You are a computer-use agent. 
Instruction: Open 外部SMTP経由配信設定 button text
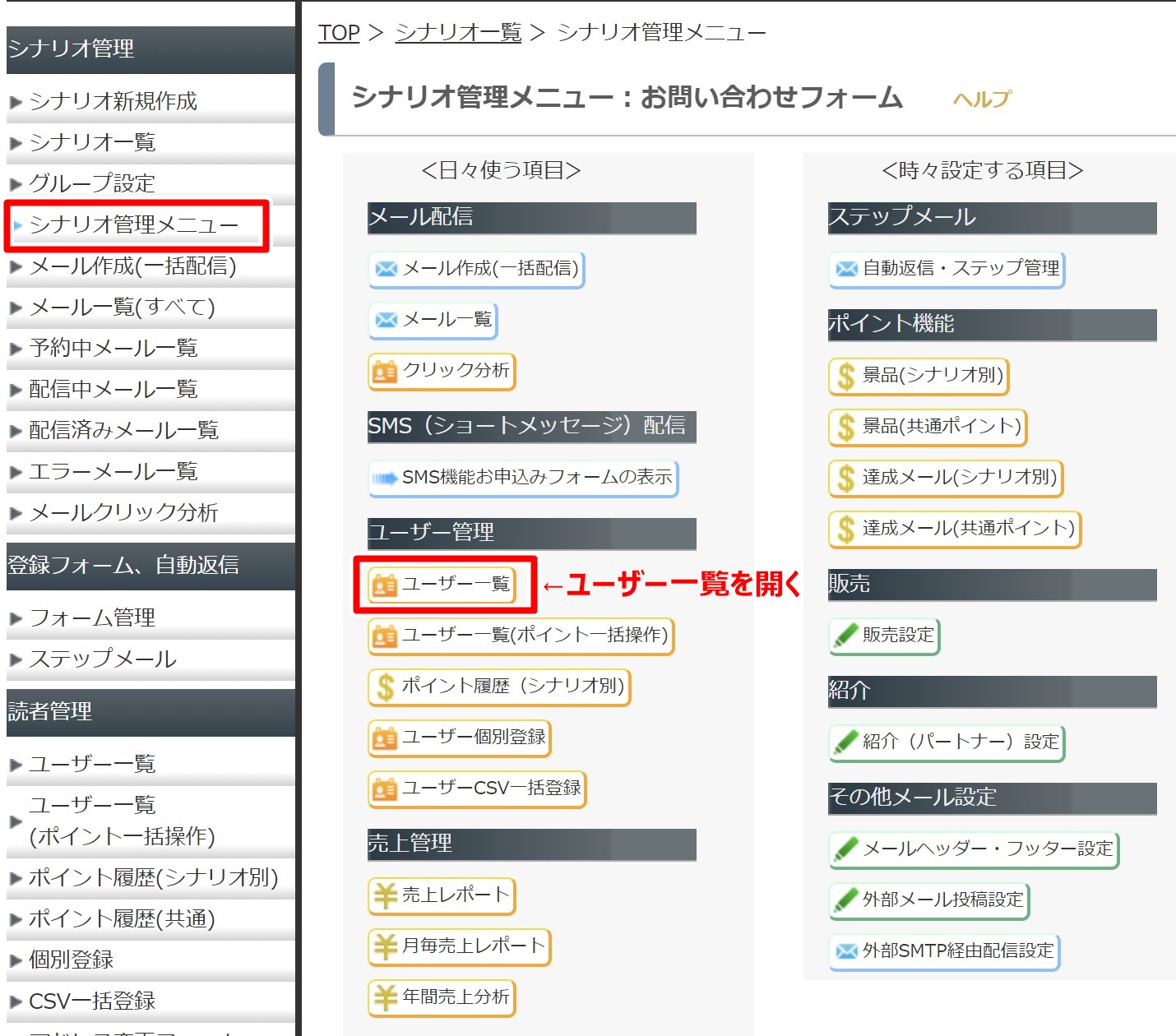coord(958,950)
